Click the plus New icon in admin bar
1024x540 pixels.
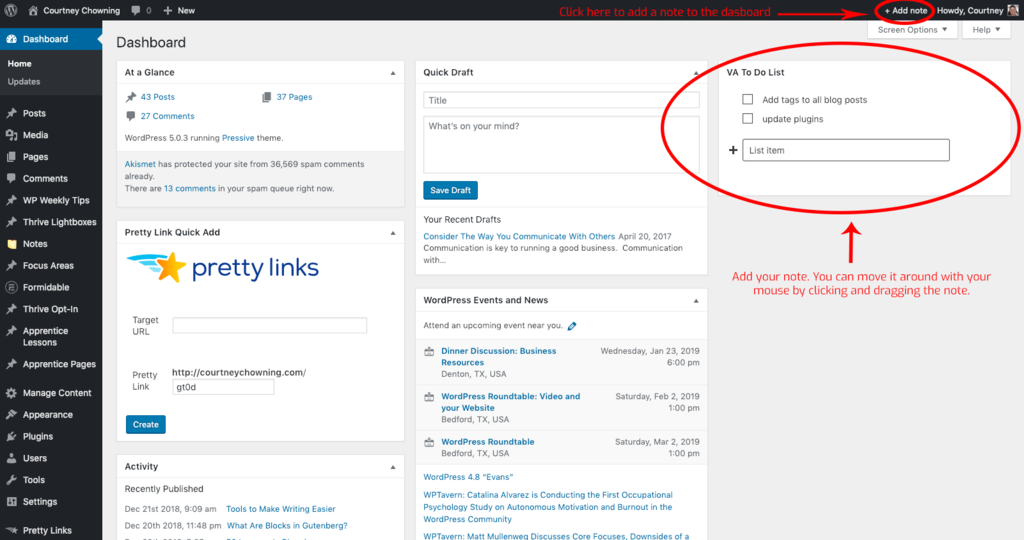tap(168, 10)
